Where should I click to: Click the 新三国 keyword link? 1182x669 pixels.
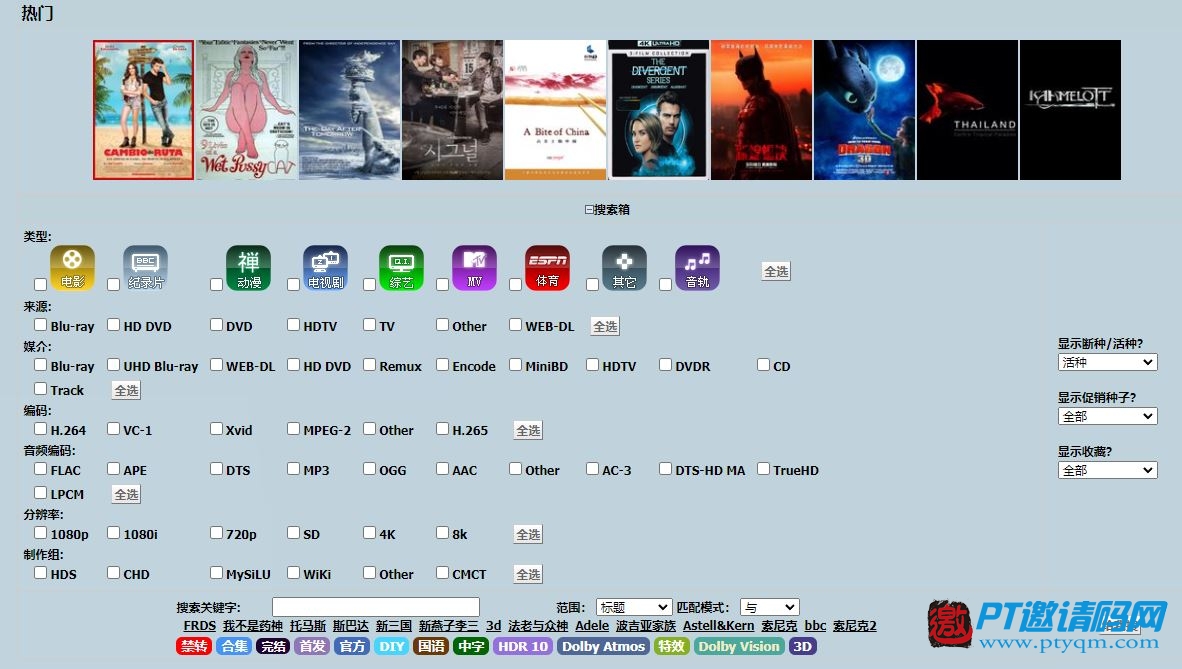click(x=394, y=626)
